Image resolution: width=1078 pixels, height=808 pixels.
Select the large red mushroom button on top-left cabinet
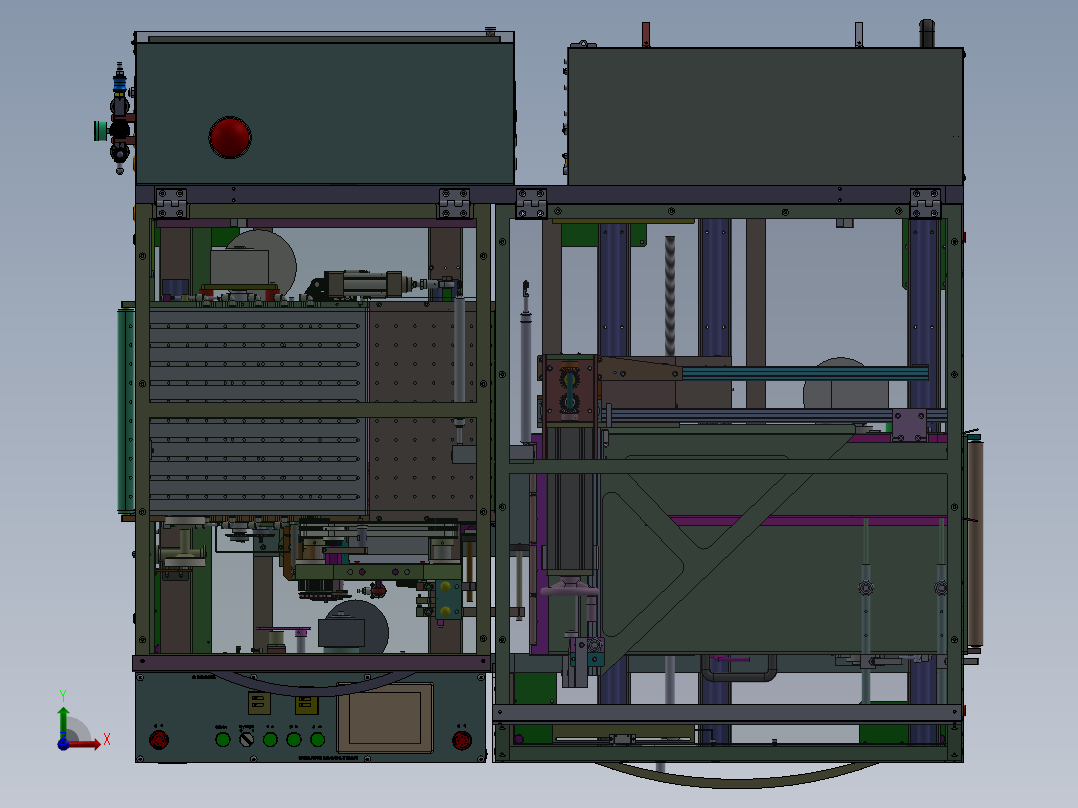[230, 138]
